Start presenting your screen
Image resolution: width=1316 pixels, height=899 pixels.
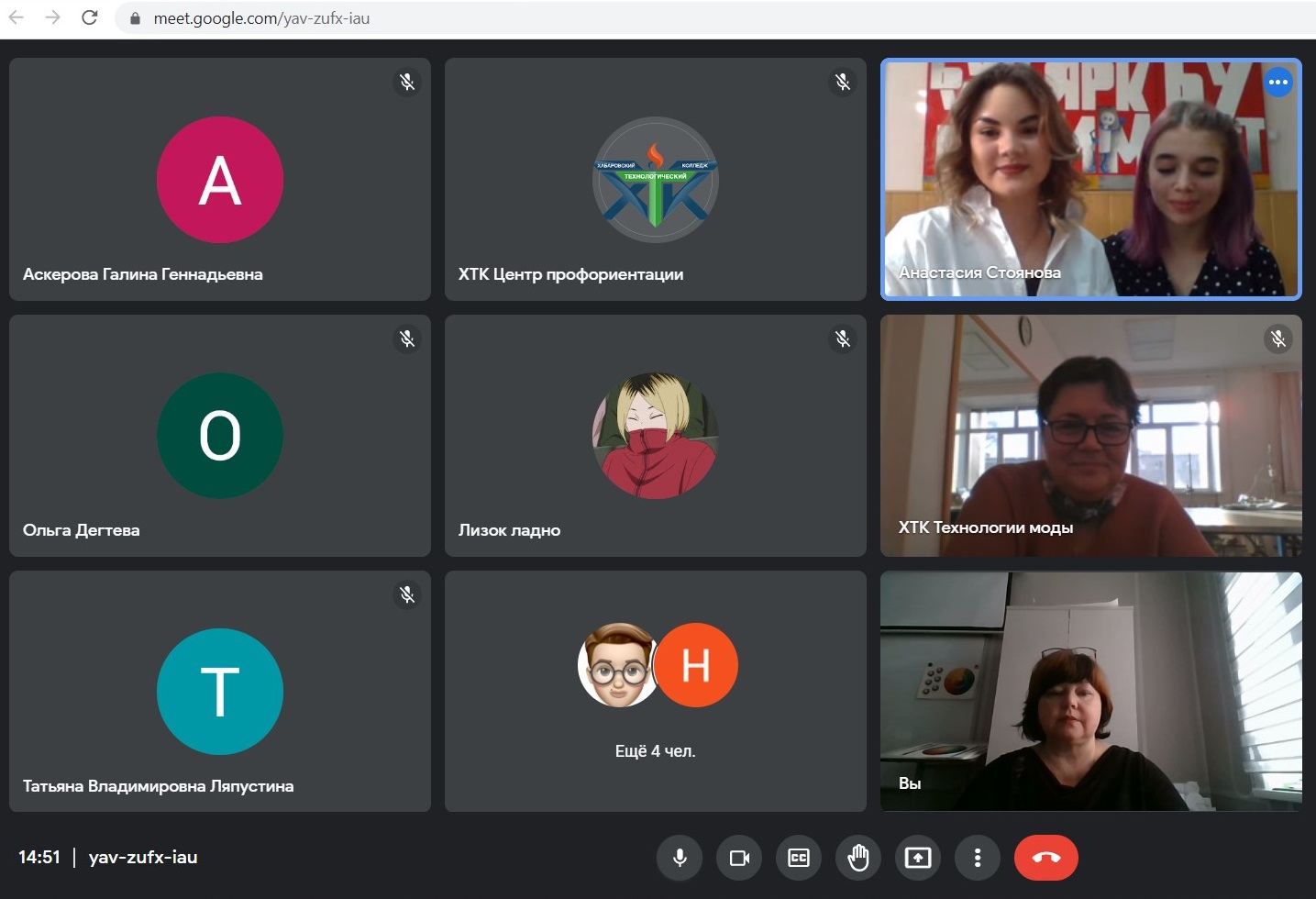(x=918, y=858)
